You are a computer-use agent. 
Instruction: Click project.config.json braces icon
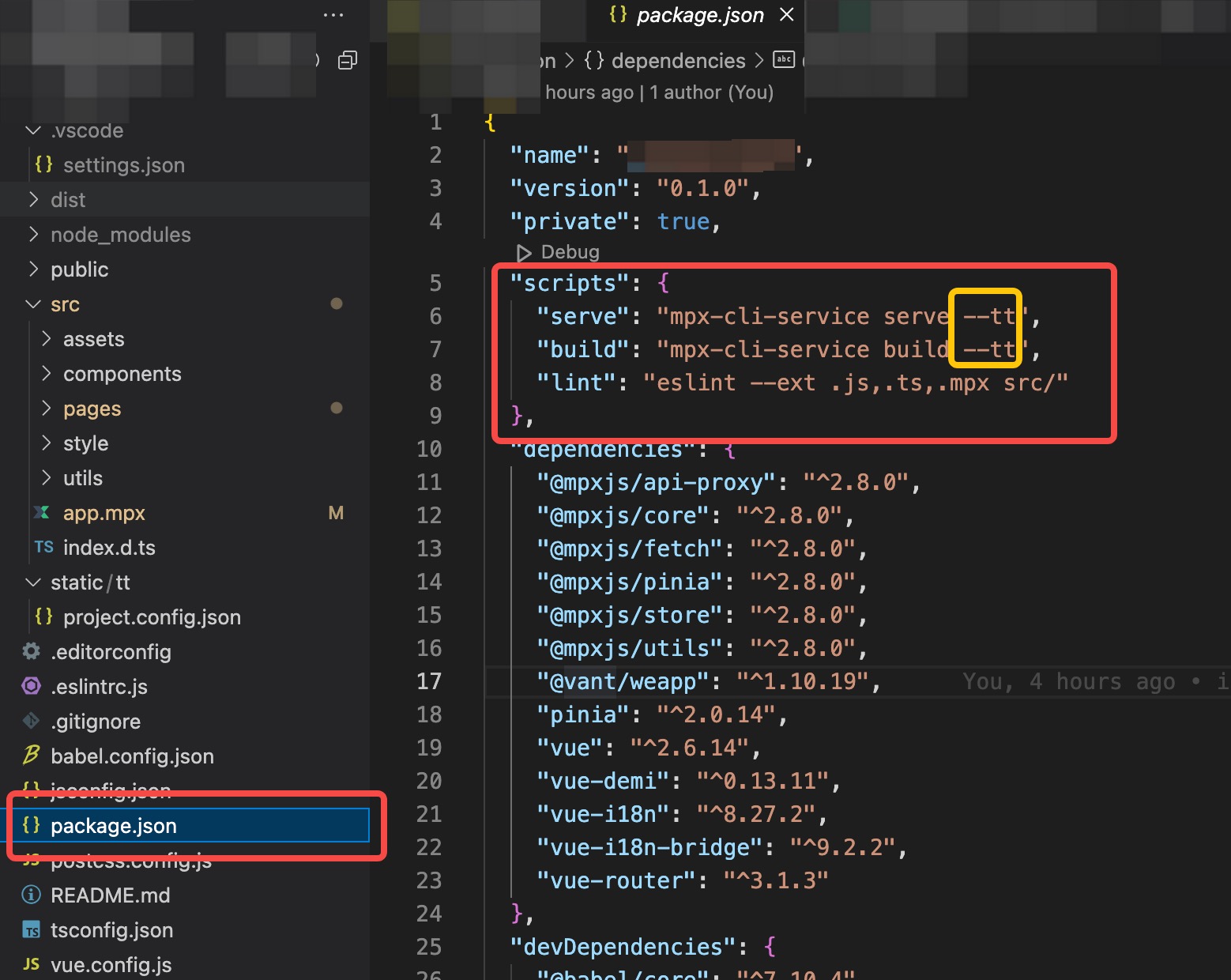click(44, 616)
